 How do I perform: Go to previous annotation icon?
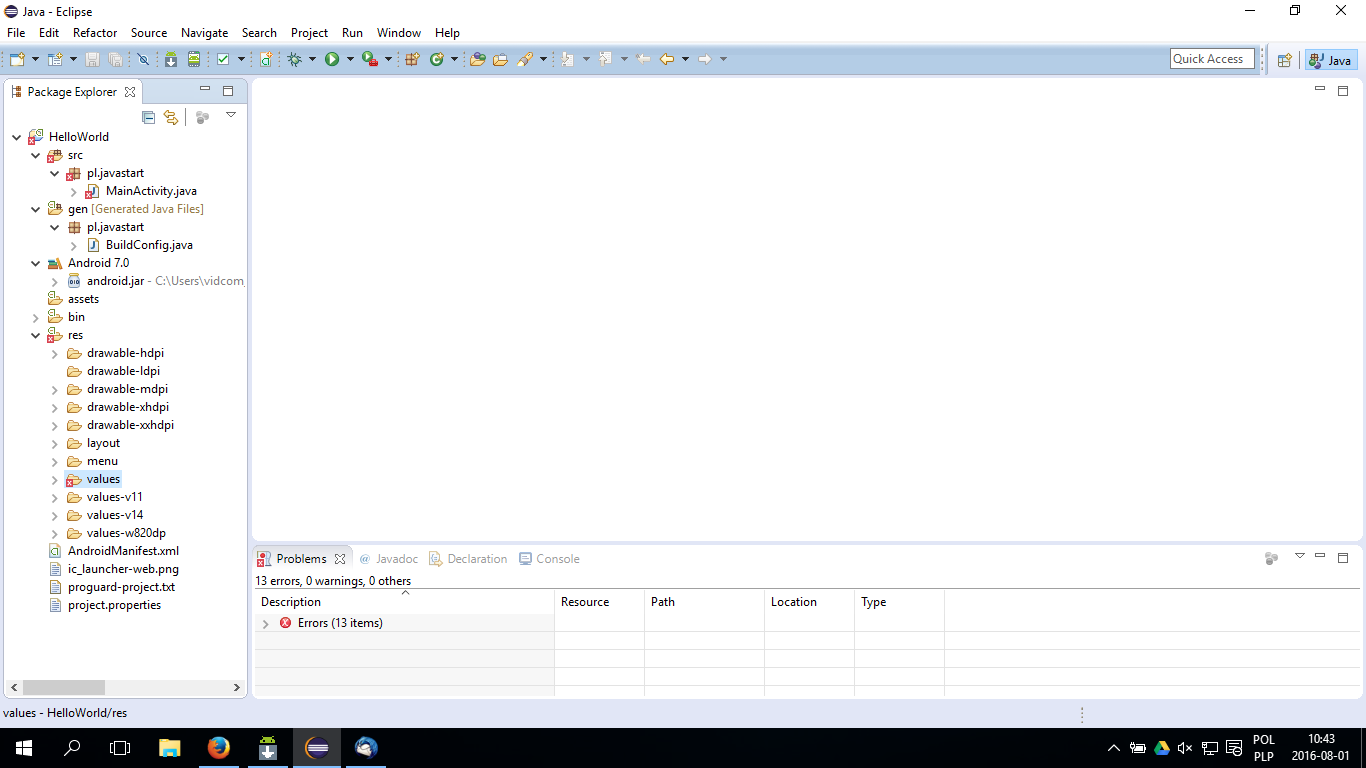point(605,59)
